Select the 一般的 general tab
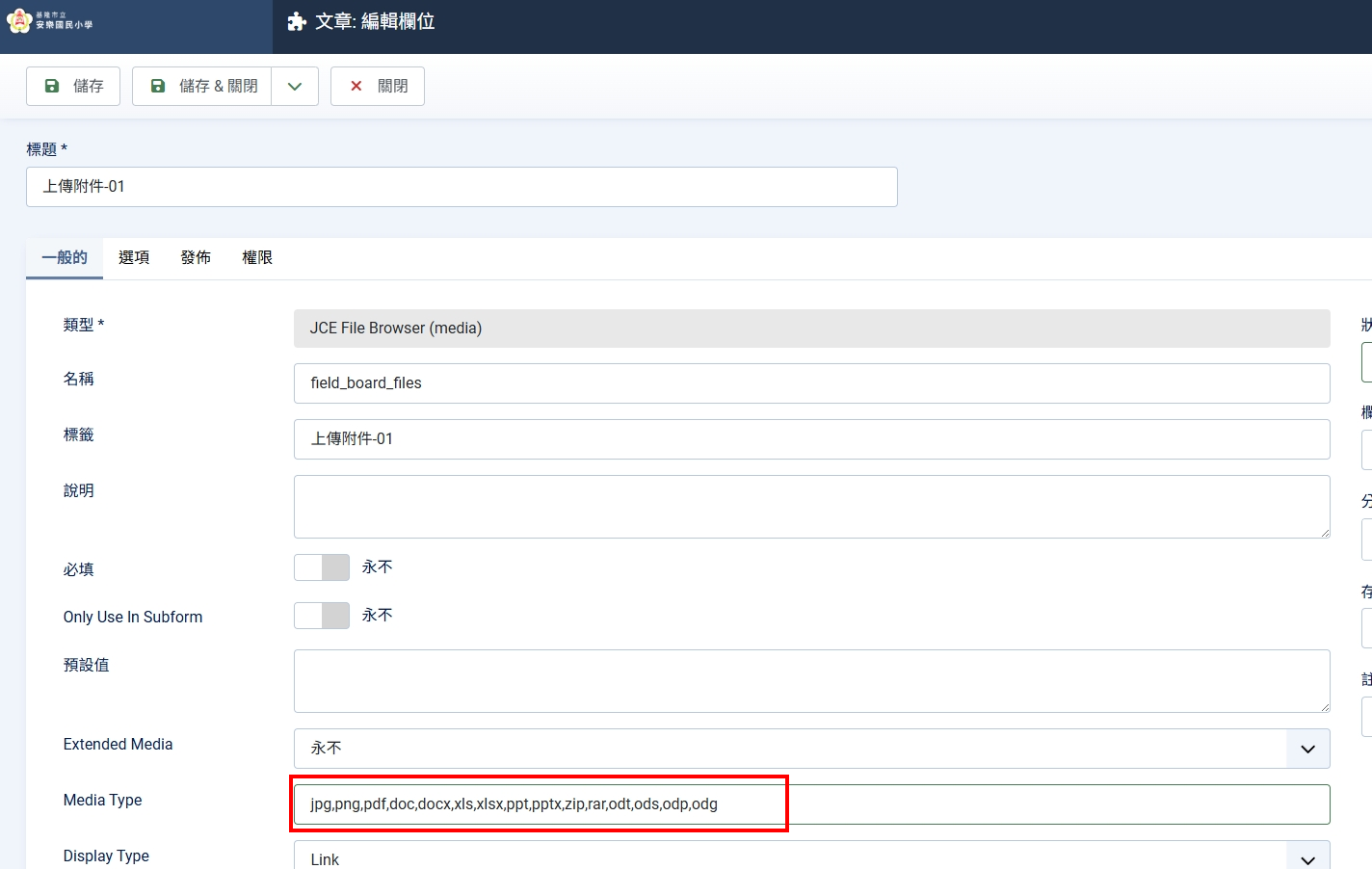This screenshot has width=1372, height=869. tap(65, 257)
